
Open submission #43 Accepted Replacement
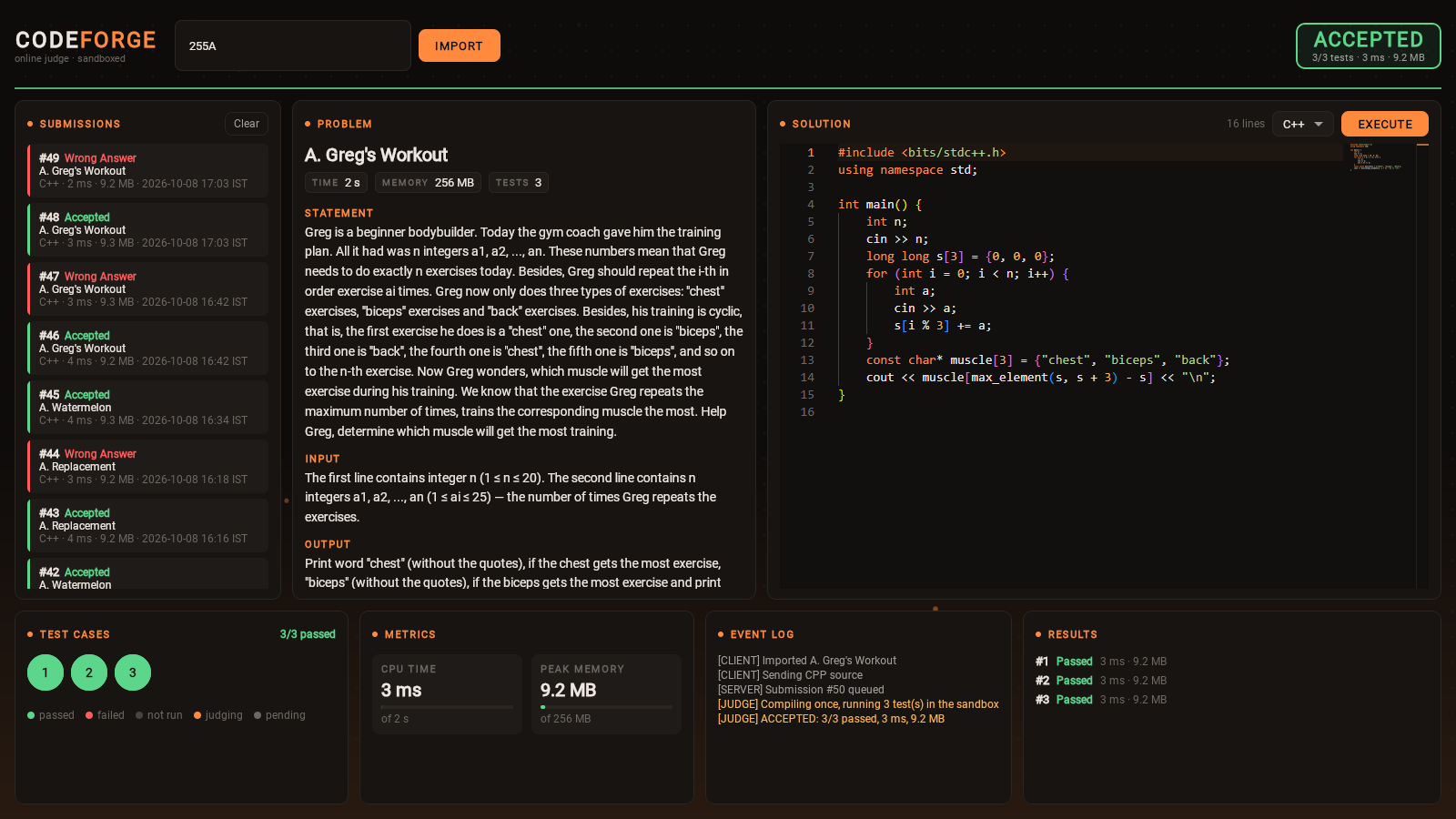tap(147, 525)
